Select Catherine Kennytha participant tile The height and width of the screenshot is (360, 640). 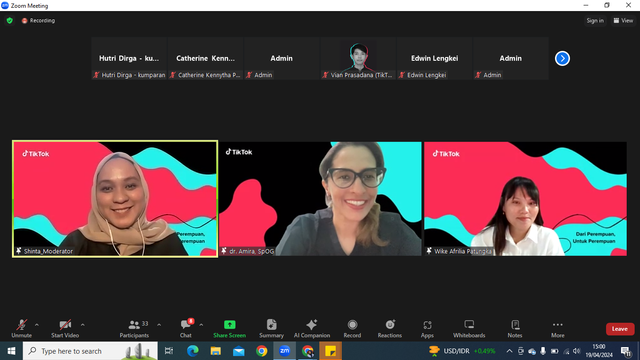(x=206, y=58)
